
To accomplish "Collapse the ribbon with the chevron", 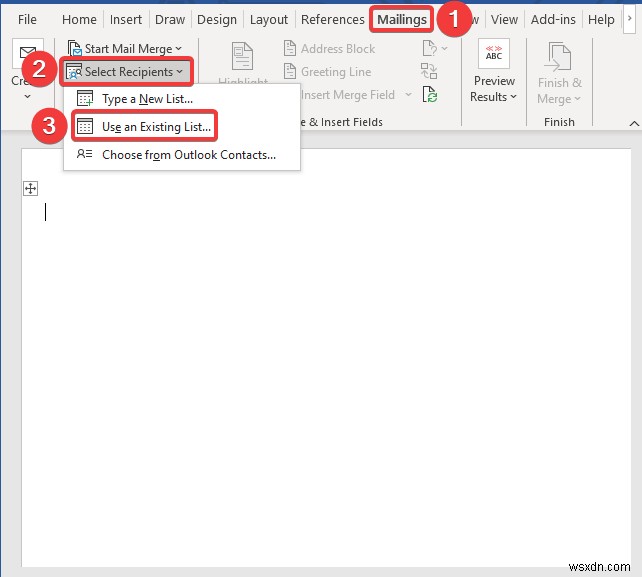I will (634, 123).
